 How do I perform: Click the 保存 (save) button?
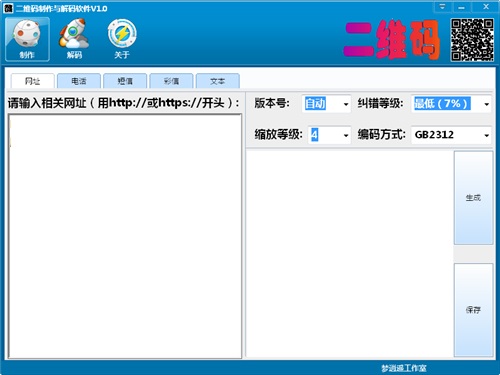point(473,310)
